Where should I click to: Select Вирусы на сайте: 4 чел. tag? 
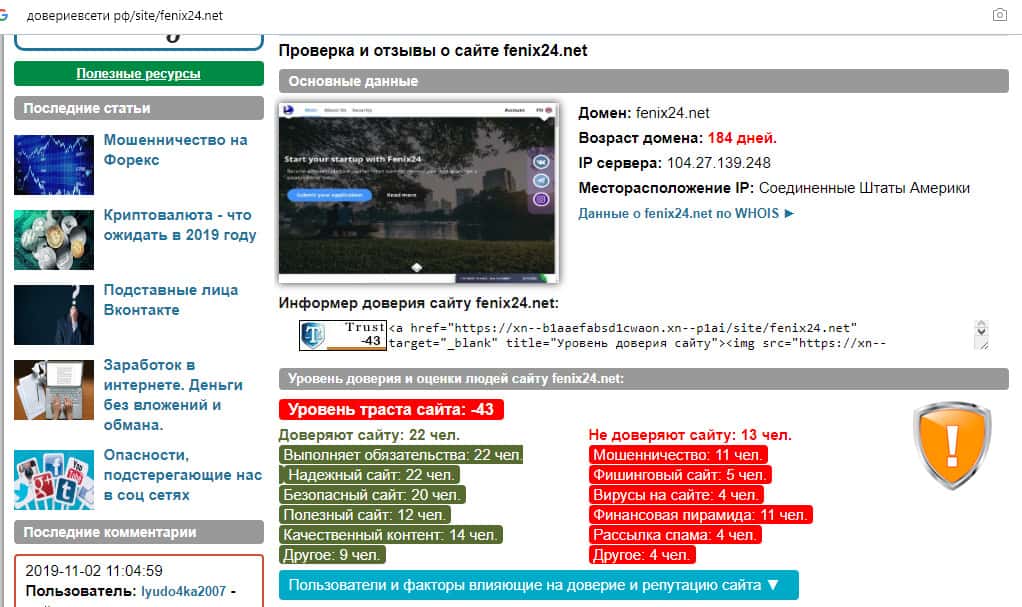(676, 495)
